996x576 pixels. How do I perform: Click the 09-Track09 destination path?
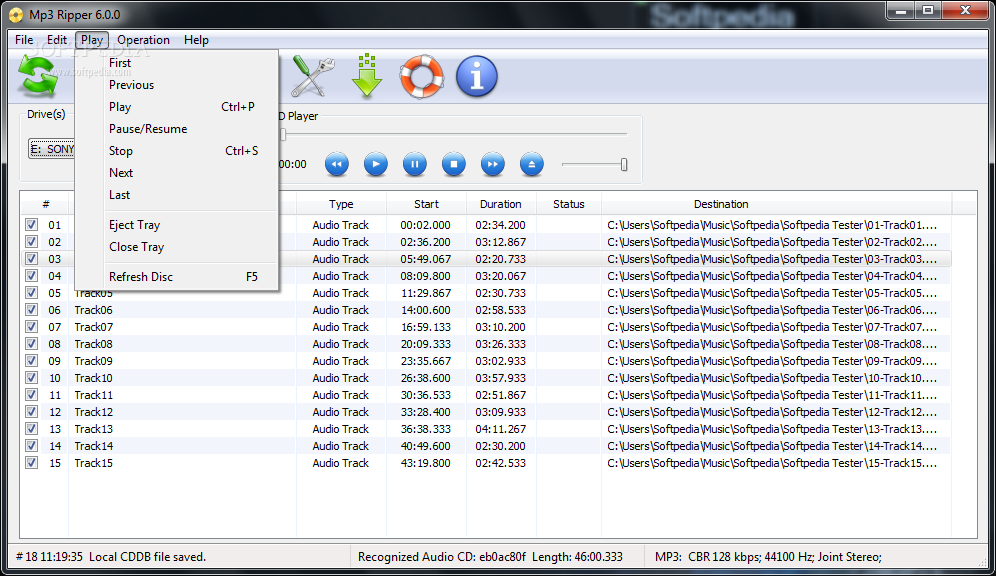pos(772,361)
